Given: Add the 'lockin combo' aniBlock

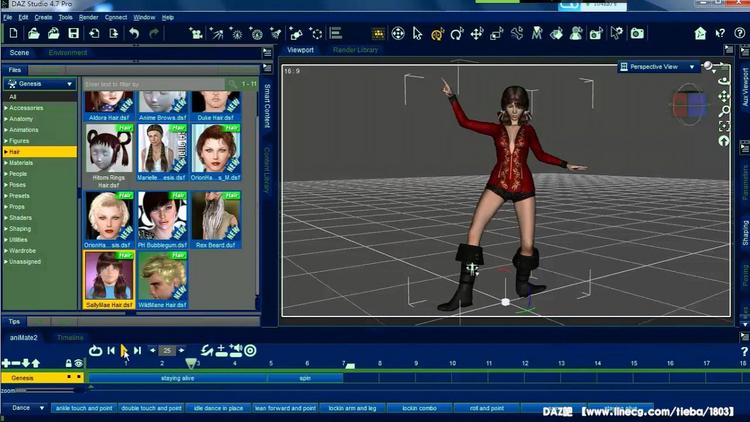Looking at the screenshot, I should (419, 408).
